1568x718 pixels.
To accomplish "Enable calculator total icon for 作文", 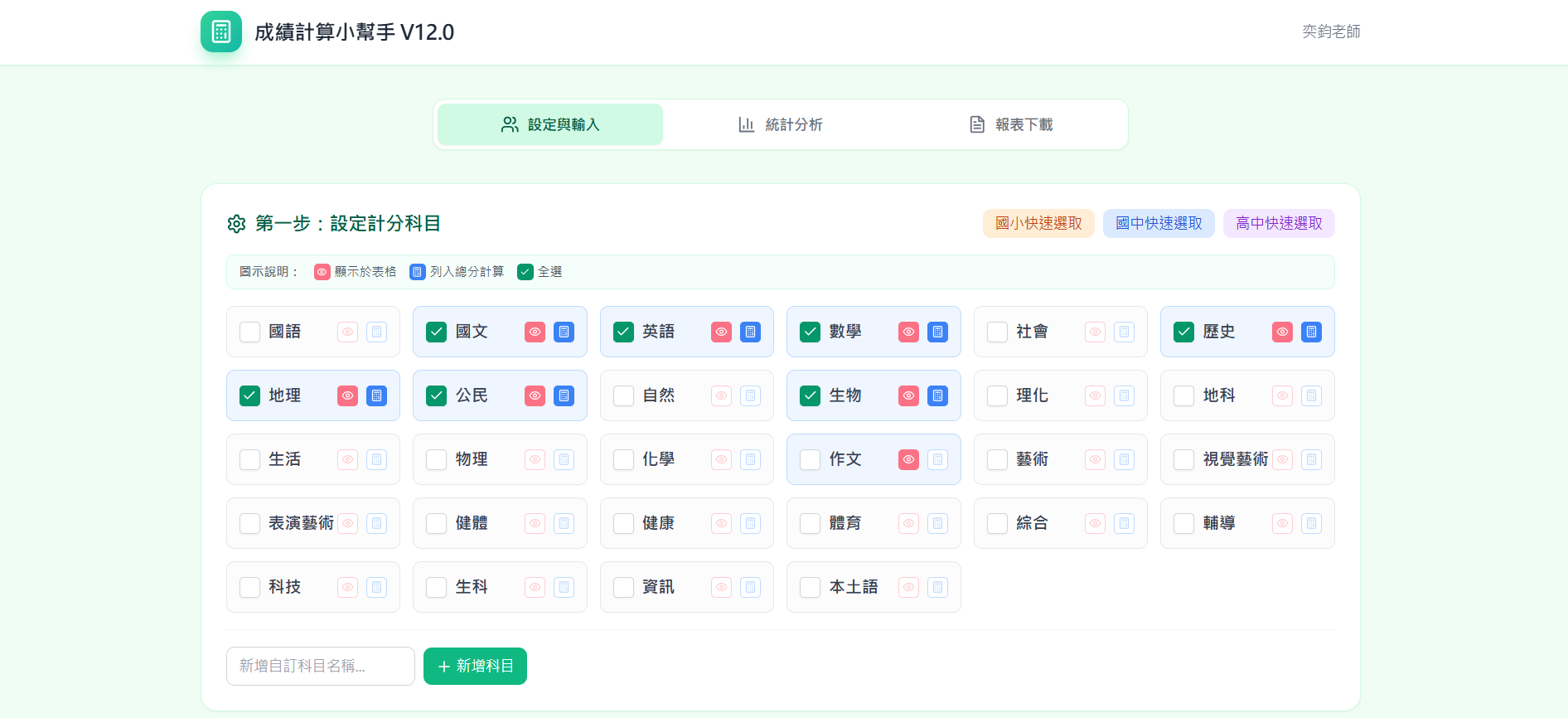I will click(x=937, y=459).
